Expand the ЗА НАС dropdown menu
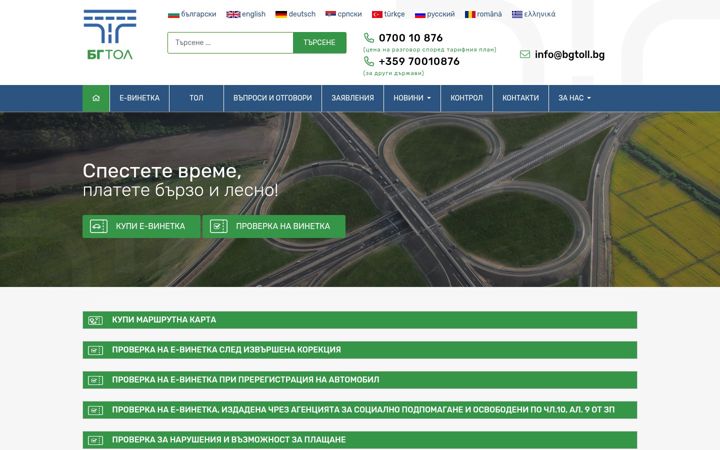This screenshot has width=720, height=450. click(574, 98)
